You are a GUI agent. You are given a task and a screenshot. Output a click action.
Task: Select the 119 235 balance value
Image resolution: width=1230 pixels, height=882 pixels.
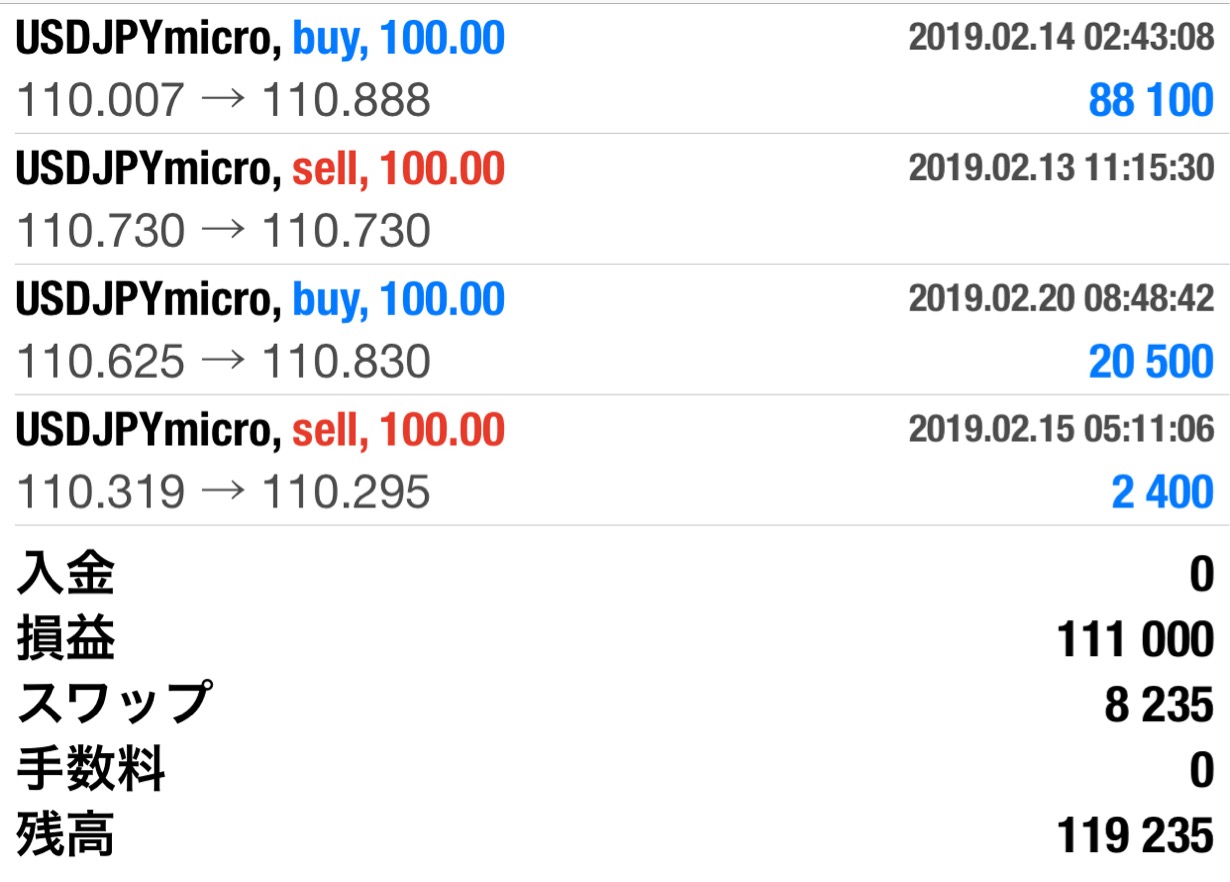coord(1135,836)
